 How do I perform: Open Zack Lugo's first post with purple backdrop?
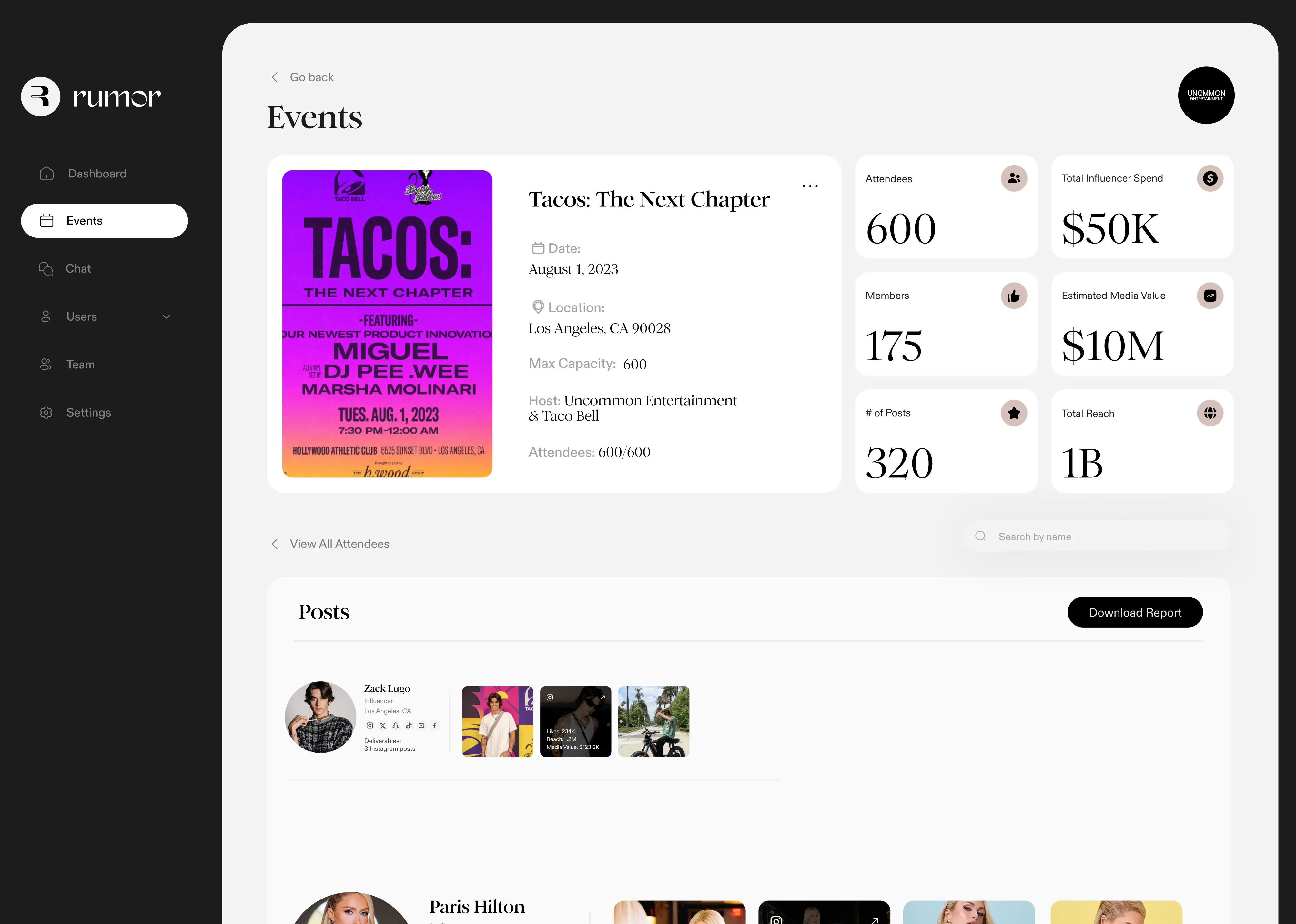(497, 721)
